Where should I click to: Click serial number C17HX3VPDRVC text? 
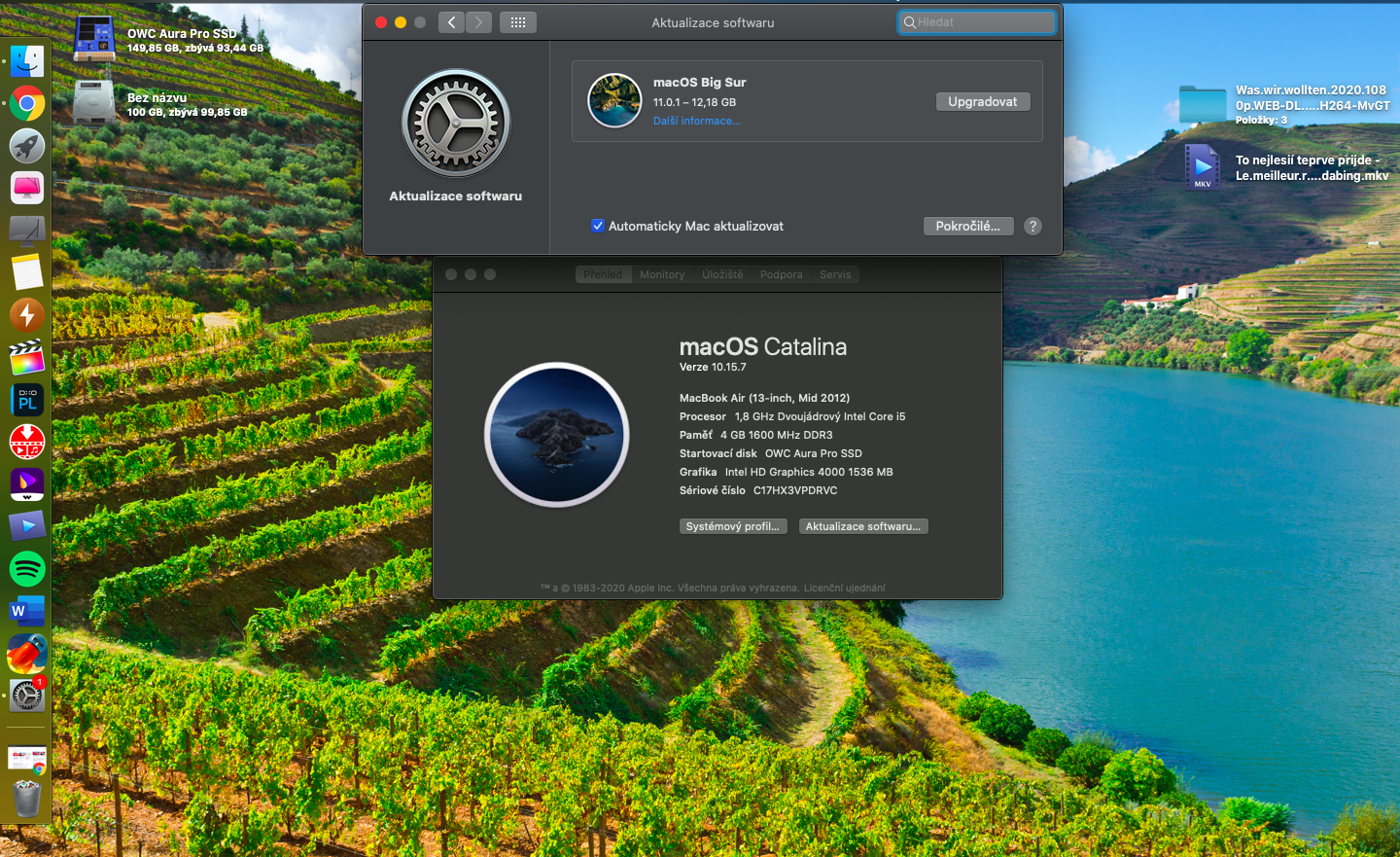(x=795, y=490)
